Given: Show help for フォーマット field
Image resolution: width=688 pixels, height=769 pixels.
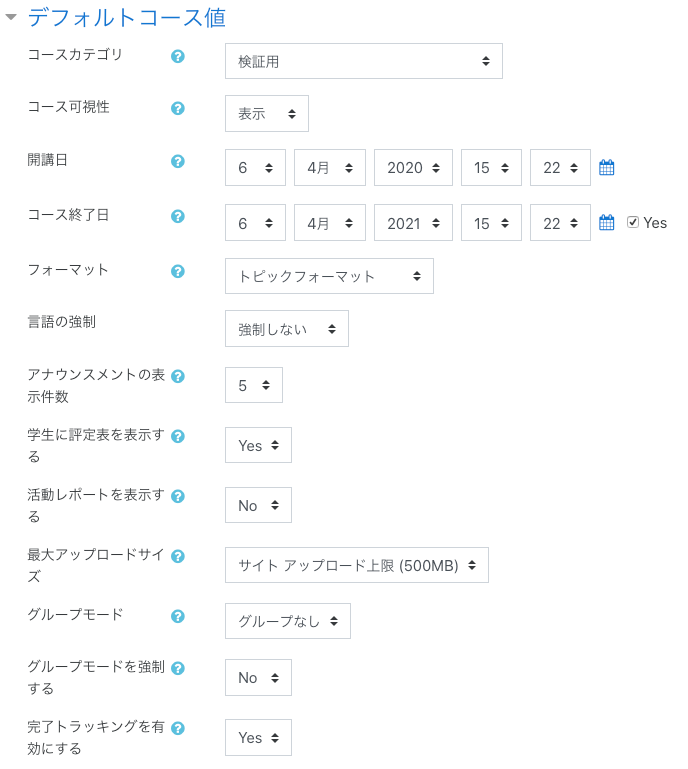Looking at the screenshot, I should tap(178, 272).
